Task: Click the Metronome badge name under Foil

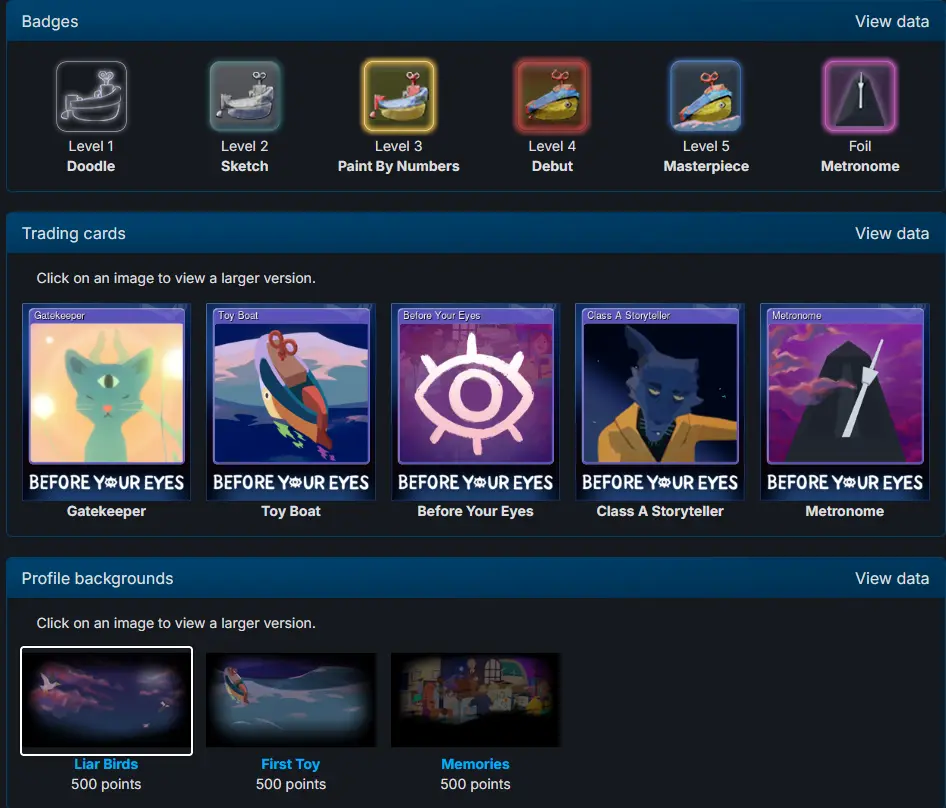Action: (860, 166)
